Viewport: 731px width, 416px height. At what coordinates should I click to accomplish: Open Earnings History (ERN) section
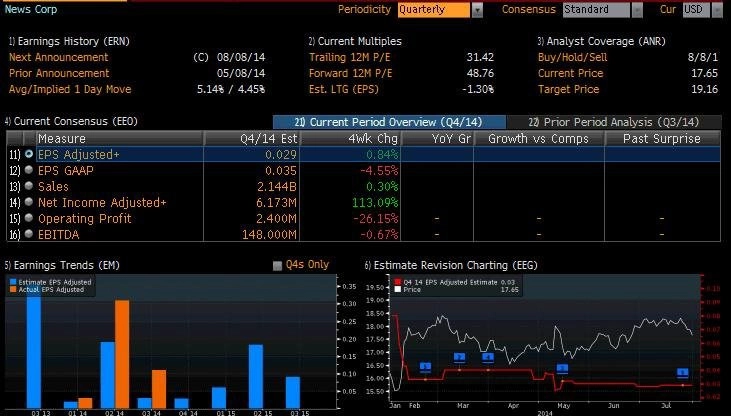tap(69, 41)
